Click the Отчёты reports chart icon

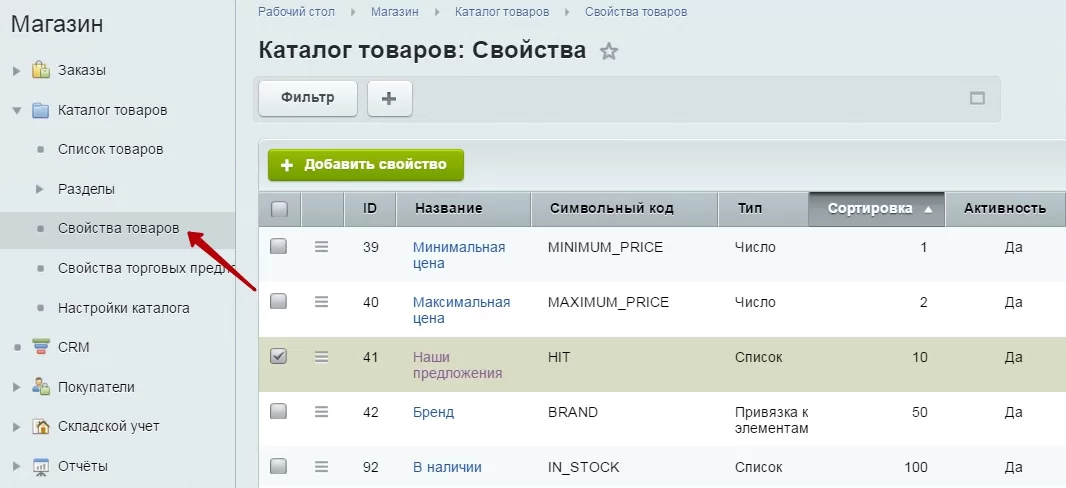(x=41, y=466)
